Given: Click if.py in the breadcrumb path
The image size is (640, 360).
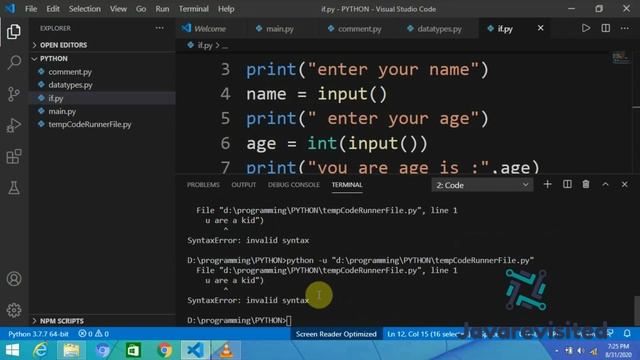Looking at the screenshot, I should pyautogui.click(x=205, y=45).
